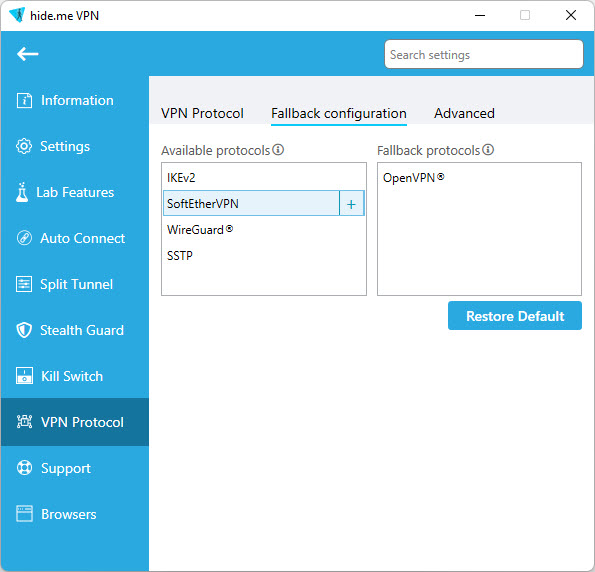Click the back arrow icon

click(27, 54)
